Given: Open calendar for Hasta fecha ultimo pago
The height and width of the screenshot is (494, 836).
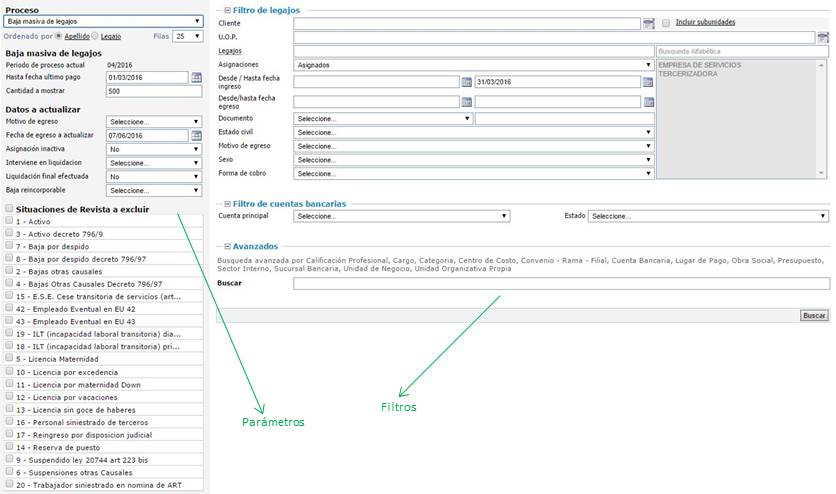Looking at the screenshot, I should pos(196,77).
